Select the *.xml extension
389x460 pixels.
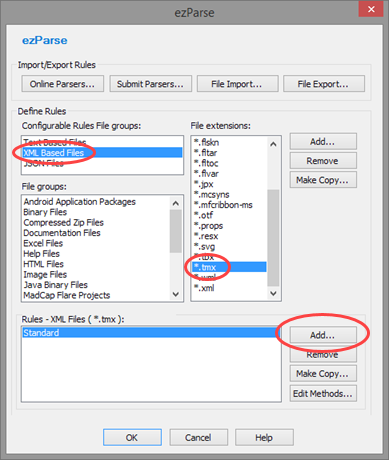click(230, 288)
